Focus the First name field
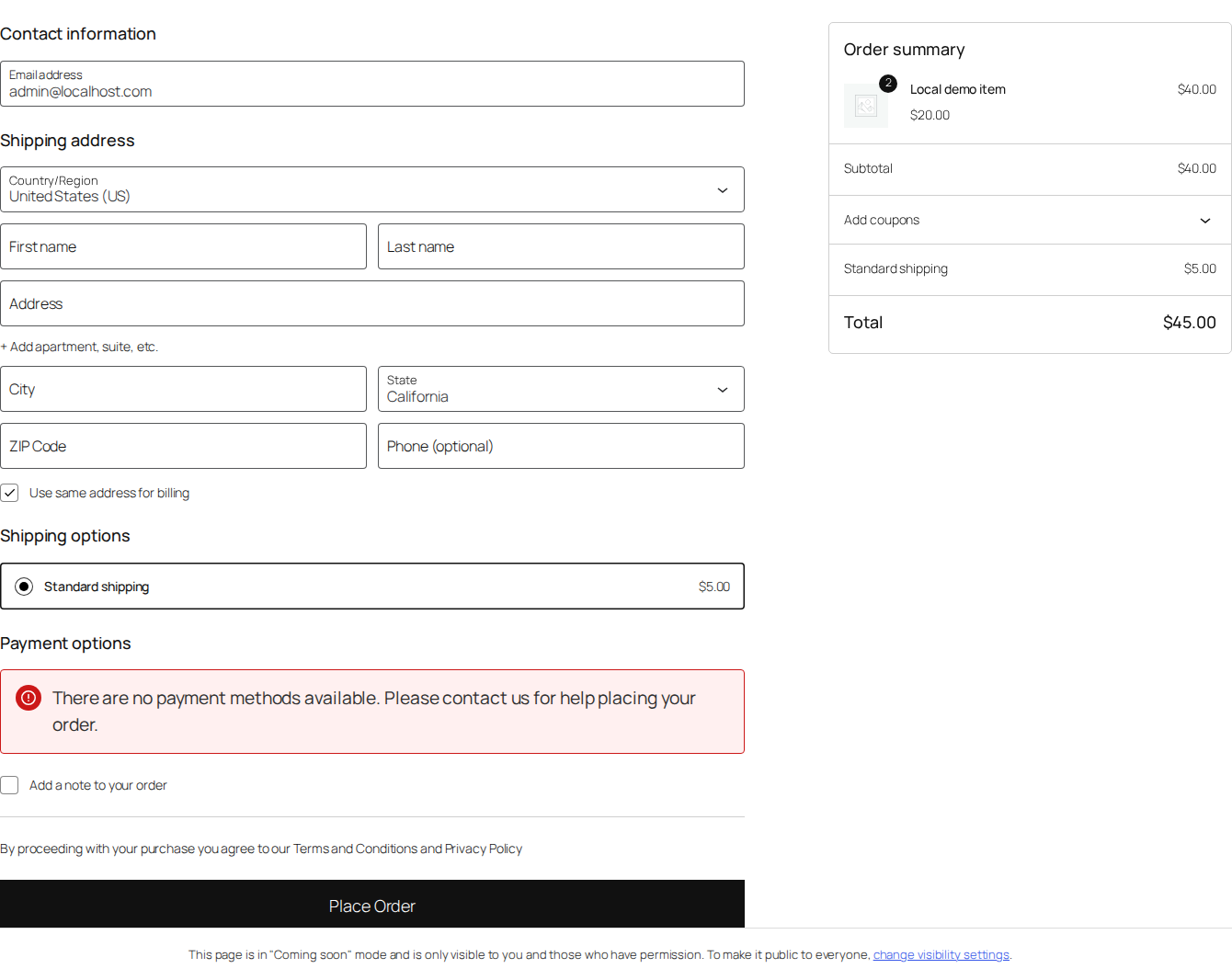Image resolution: width=1232 pixels, height=980 pixels. click(183, 246)
